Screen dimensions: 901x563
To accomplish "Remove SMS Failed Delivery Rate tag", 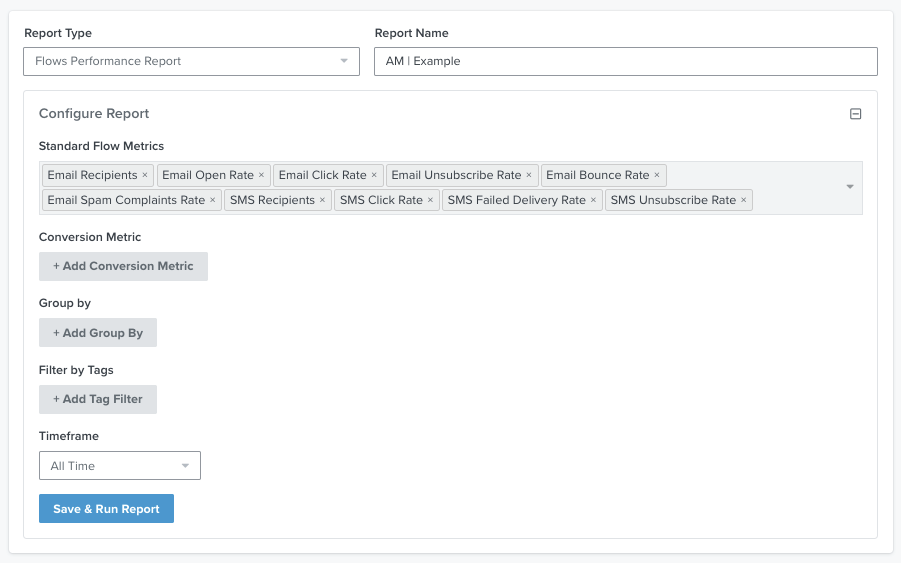I will pos(593,200).
